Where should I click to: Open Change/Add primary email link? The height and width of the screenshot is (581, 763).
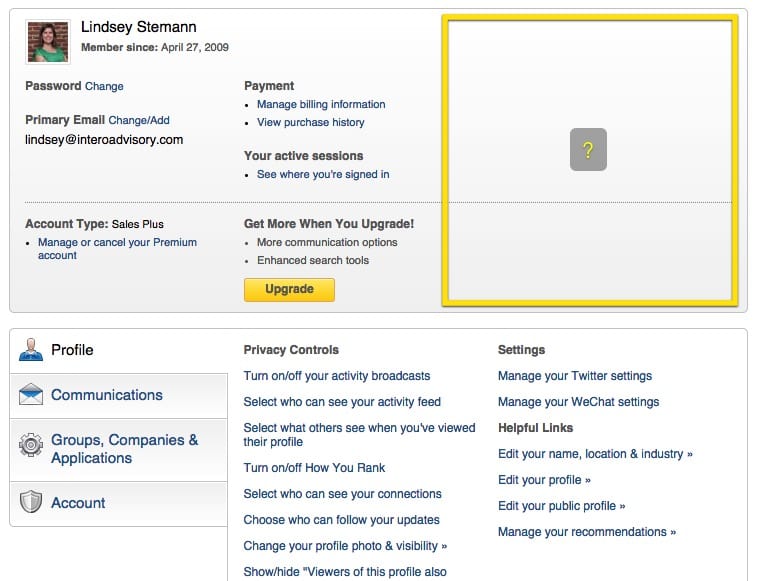139,120
